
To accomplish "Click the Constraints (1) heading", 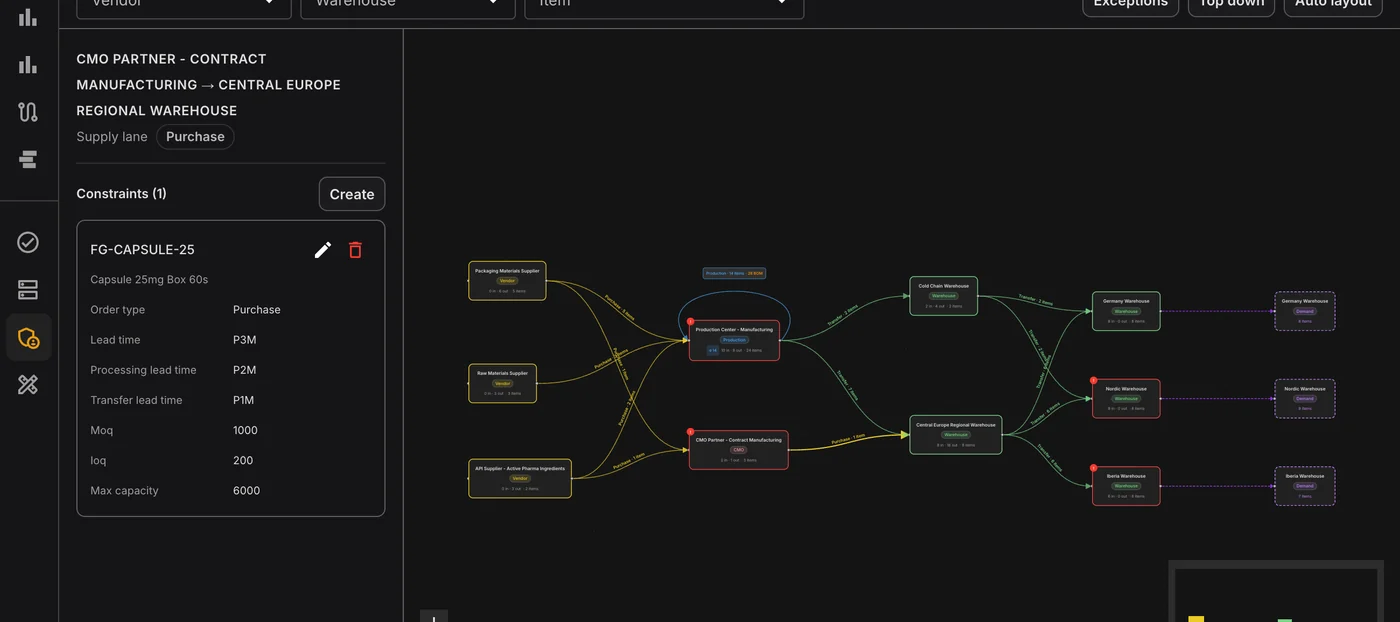I will pos(122,194).
